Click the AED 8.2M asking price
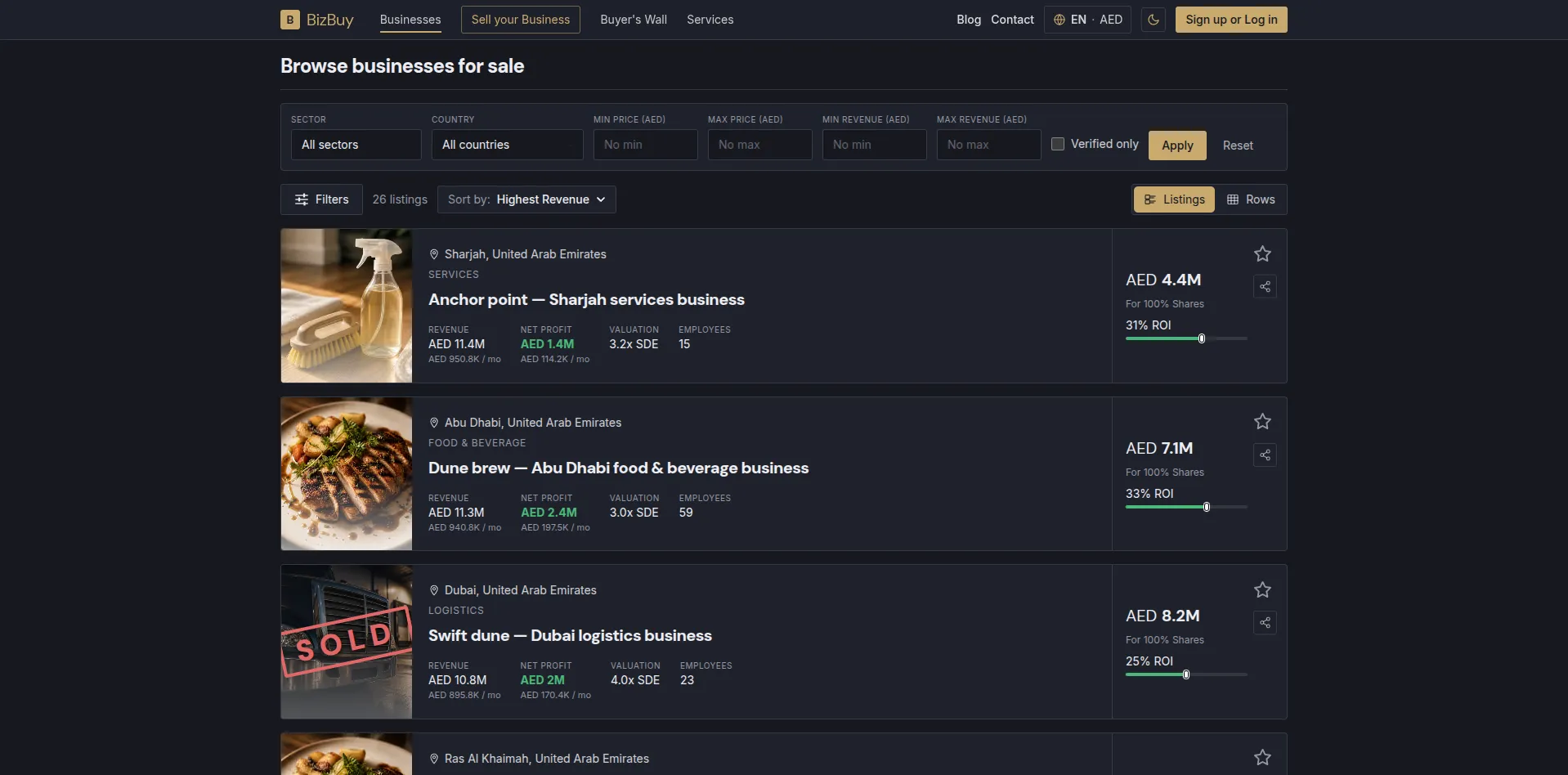The width and height of the screenshot is (1568, 775). click(1163, 616)
